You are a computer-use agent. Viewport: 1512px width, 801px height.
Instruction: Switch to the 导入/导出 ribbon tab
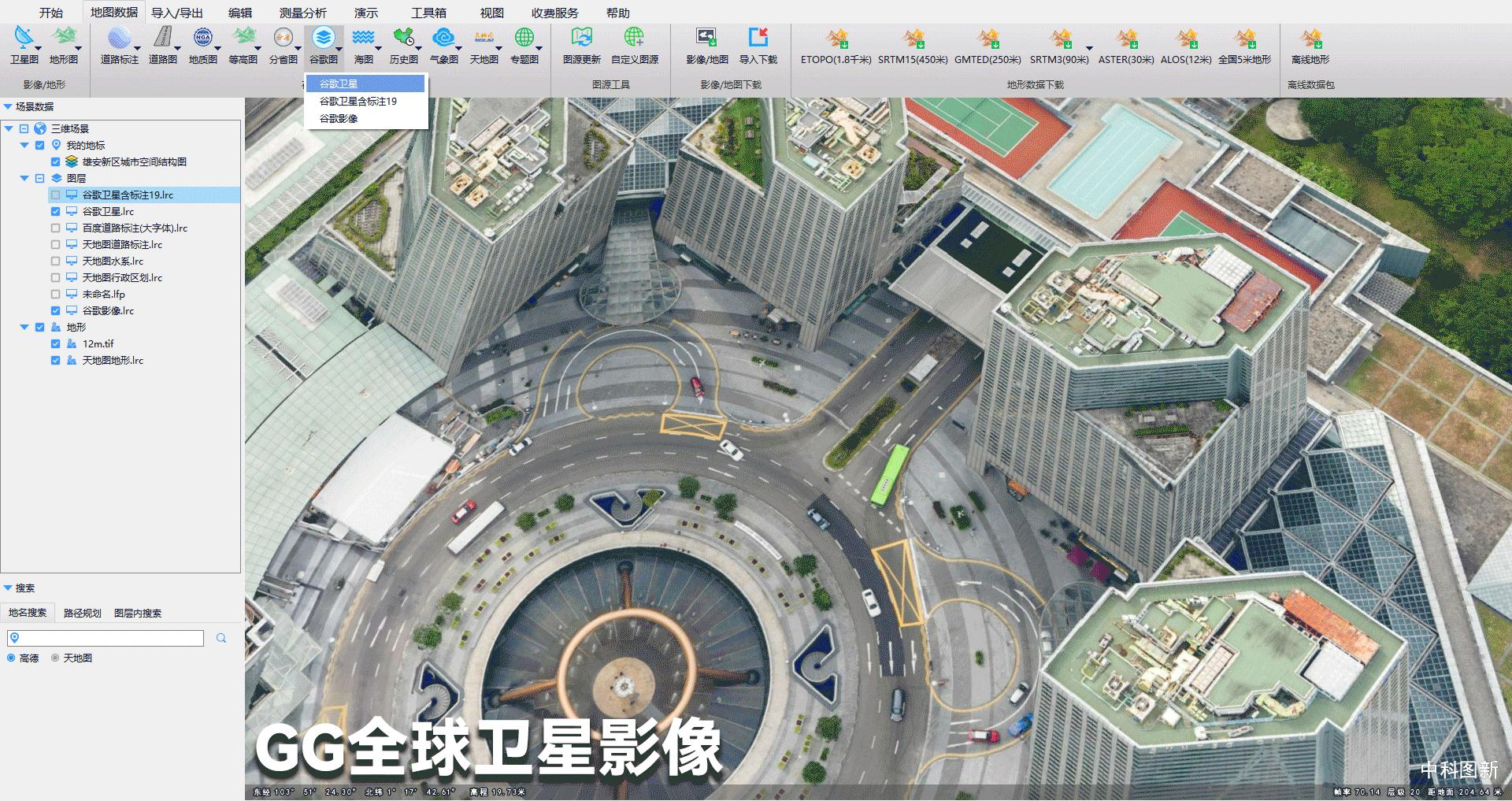[x=177, y=13]
